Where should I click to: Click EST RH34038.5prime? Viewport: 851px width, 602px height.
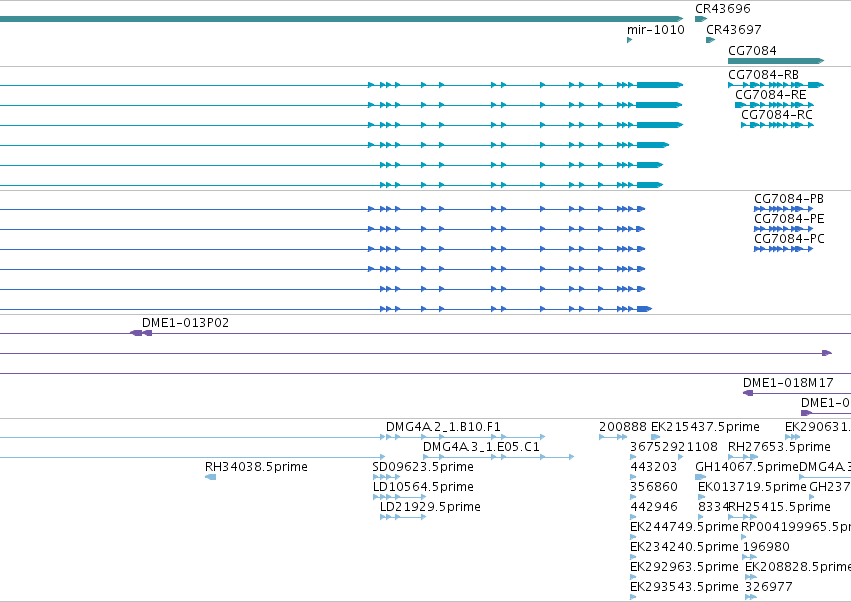tap(211, 477)
